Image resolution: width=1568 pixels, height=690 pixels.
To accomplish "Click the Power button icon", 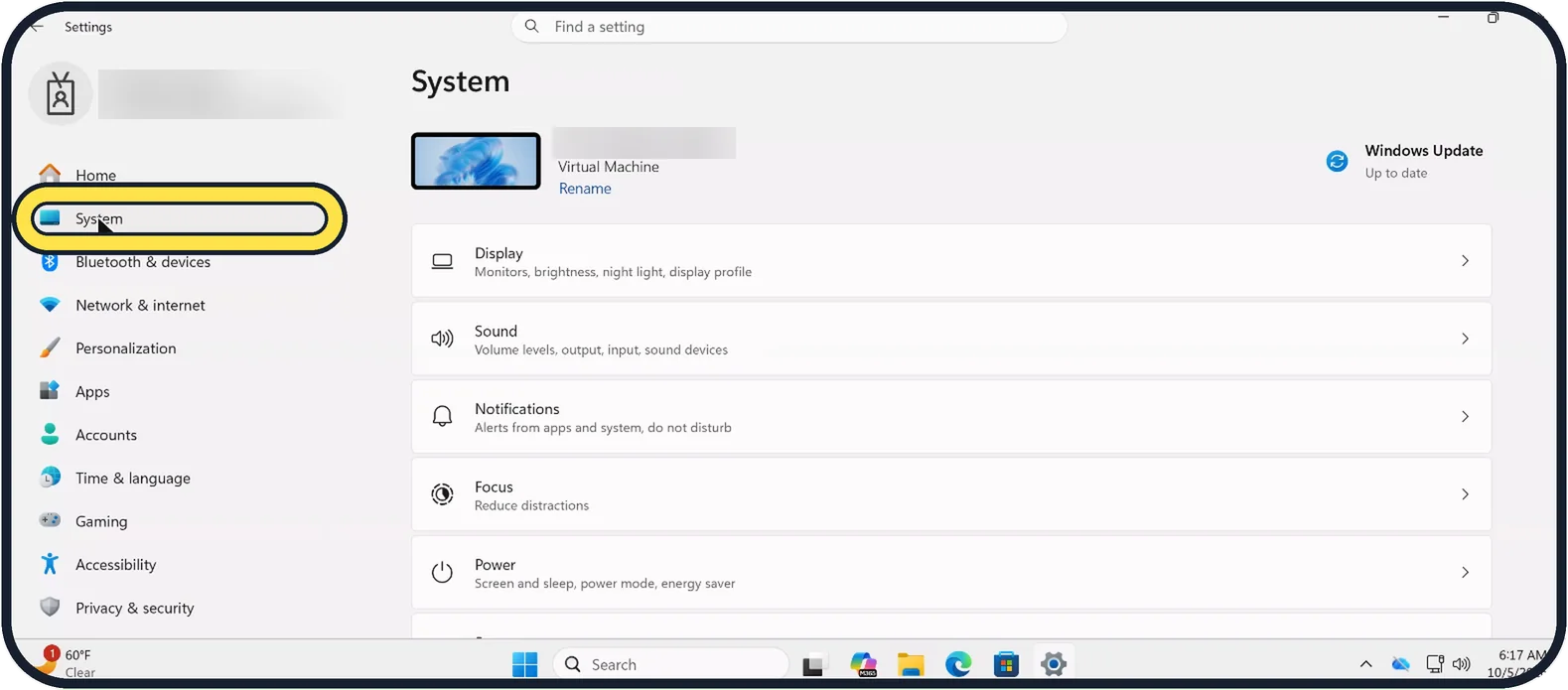I will (443, 572).
